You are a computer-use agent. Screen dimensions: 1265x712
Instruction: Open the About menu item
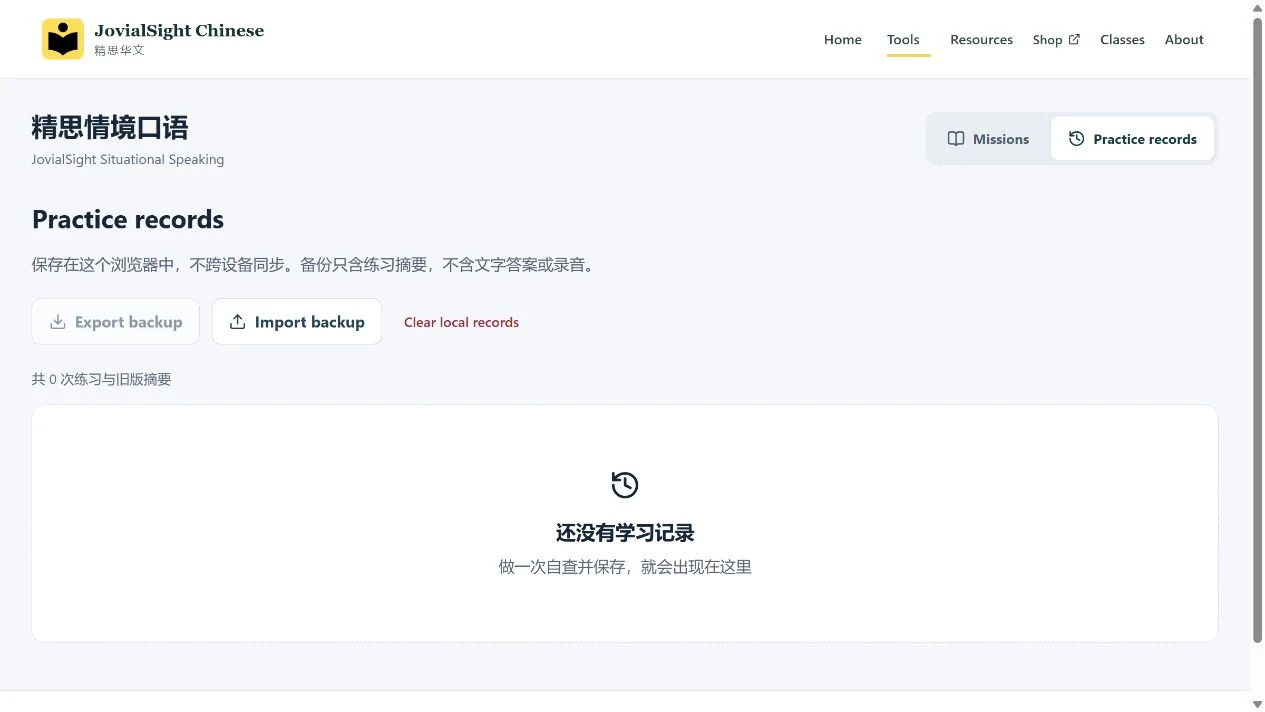1184,40
